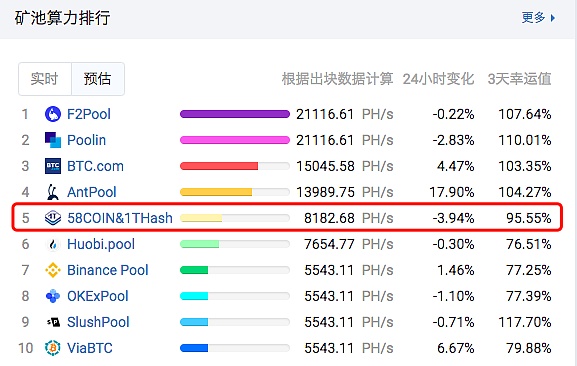Click the 58COIN&1THash logo icon
This screenshot has height=366, width=577.
click(53, 218)
